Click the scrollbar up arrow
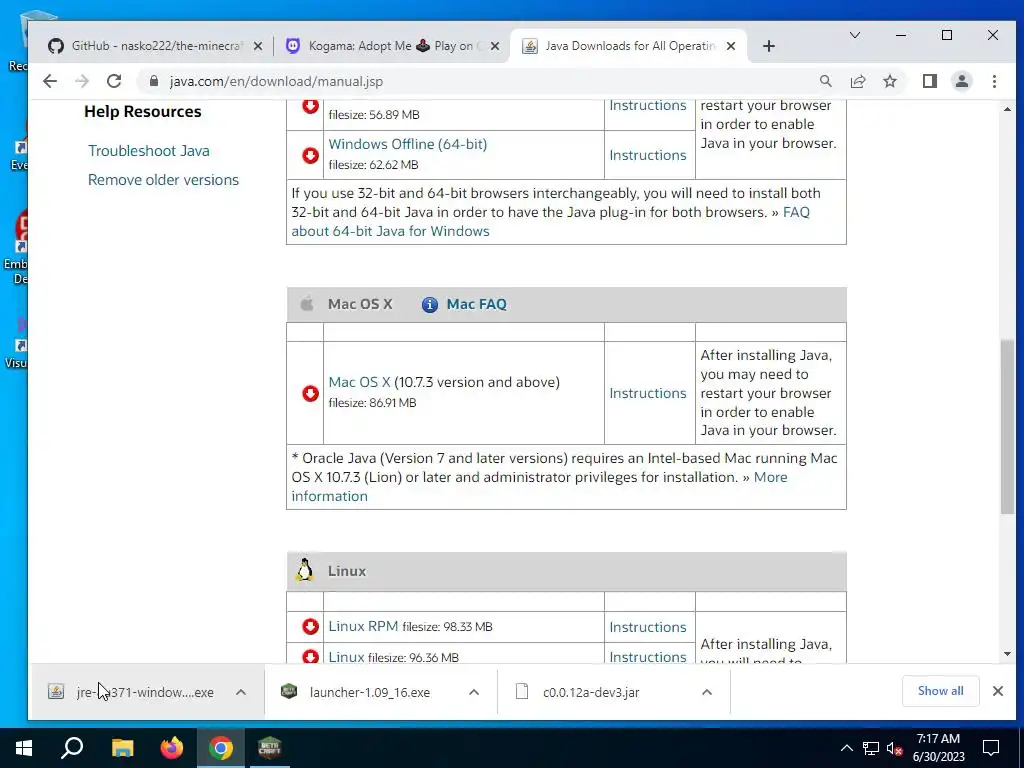The width and height of the screenshot is (1024, 768). (x=1007, y=109)
